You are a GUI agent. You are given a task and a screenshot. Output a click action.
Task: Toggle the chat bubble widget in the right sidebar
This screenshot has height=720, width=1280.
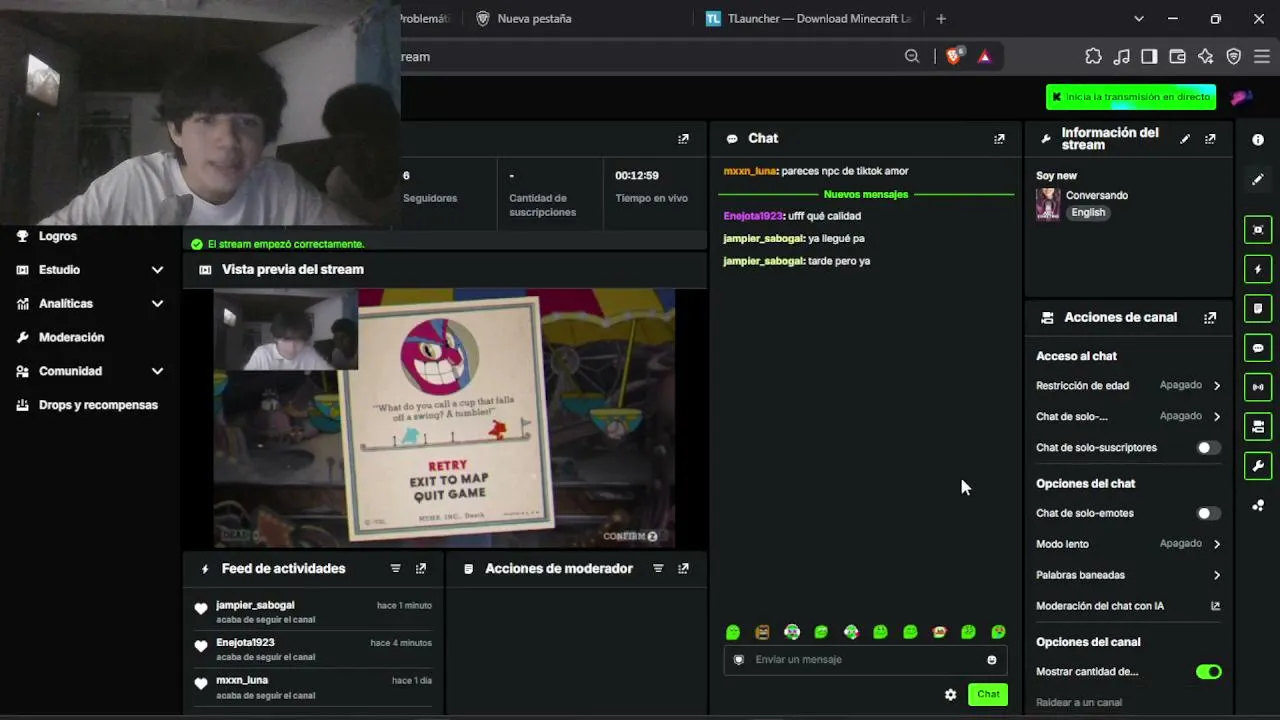point(1258,348)
